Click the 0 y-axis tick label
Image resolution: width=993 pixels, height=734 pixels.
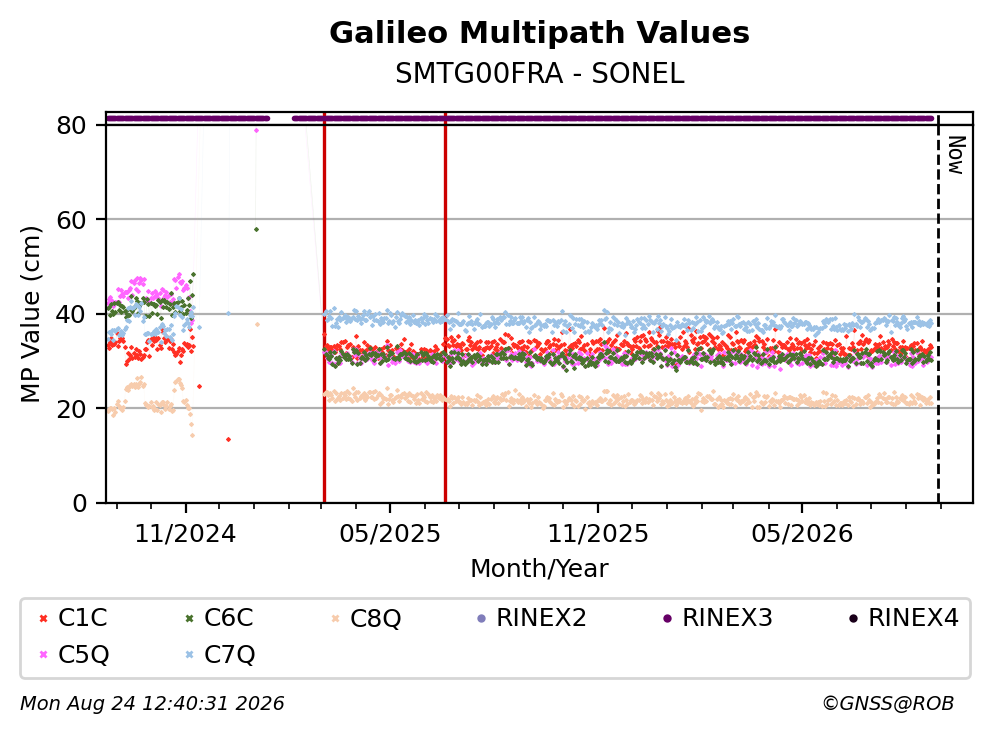(79, 503)
